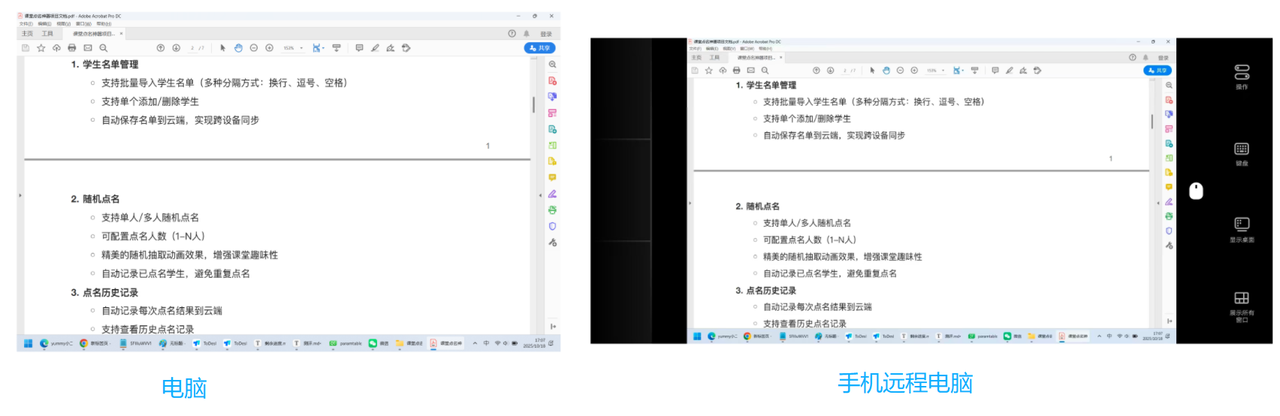1280x416 pixels.
Task: Select the arrow selection tool in 电脑 Acrobat
Action: tap(223, 47)
